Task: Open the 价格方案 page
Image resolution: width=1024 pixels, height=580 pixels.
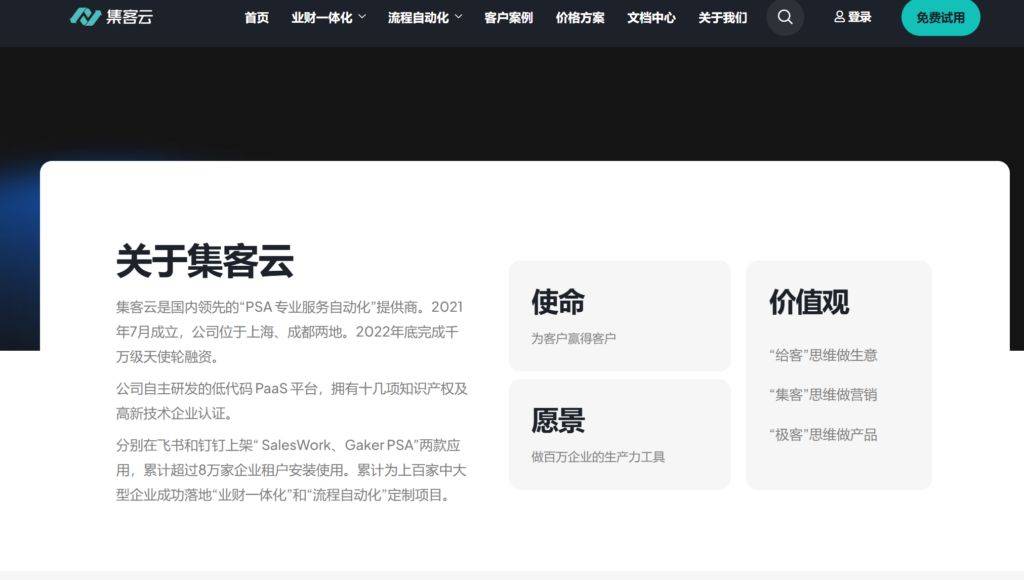Action: click(580, 17)
